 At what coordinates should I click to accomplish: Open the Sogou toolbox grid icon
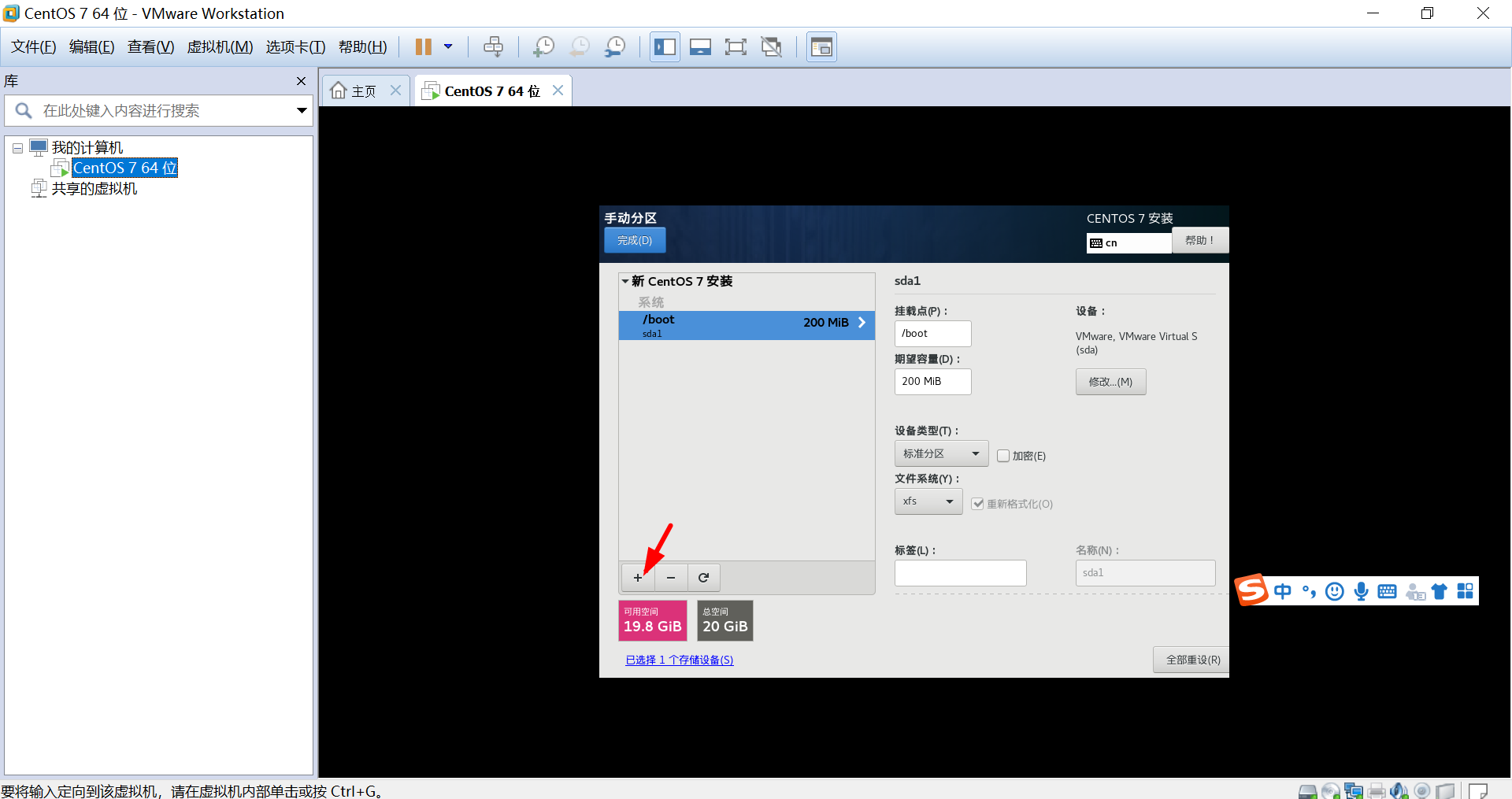point(1466,591)
